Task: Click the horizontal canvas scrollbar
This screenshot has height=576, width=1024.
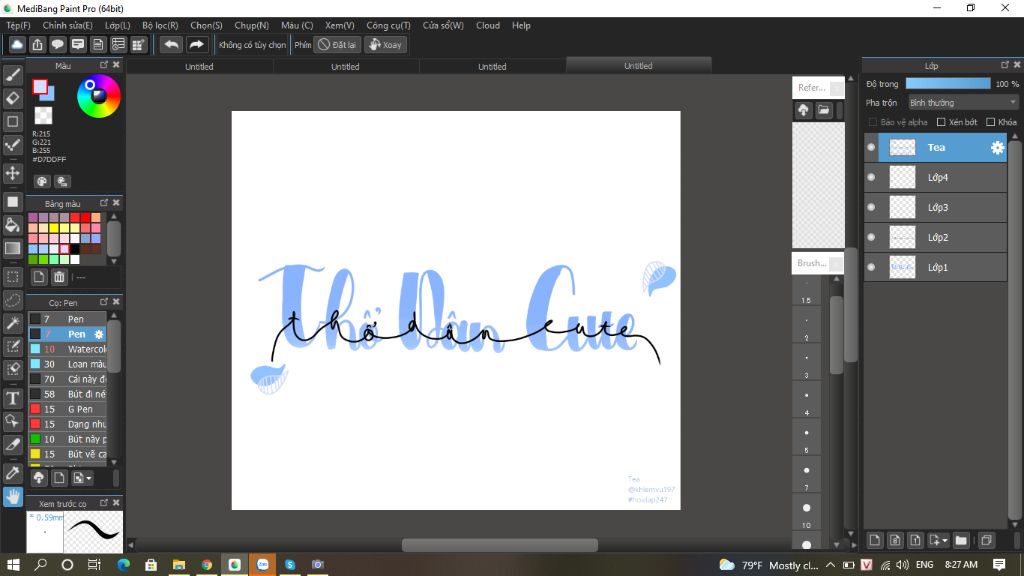Action: [500, 545]
